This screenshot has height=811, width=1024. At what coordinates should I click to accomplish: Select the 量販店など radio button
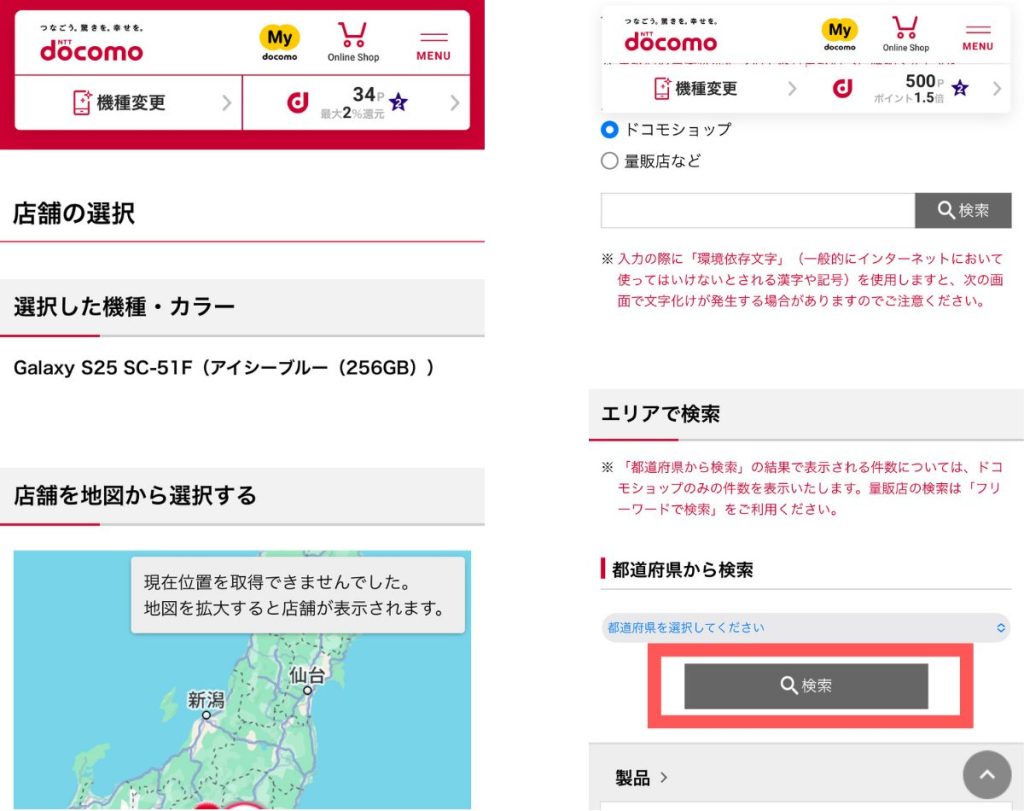pyautogui.click(x=609, y=161)
